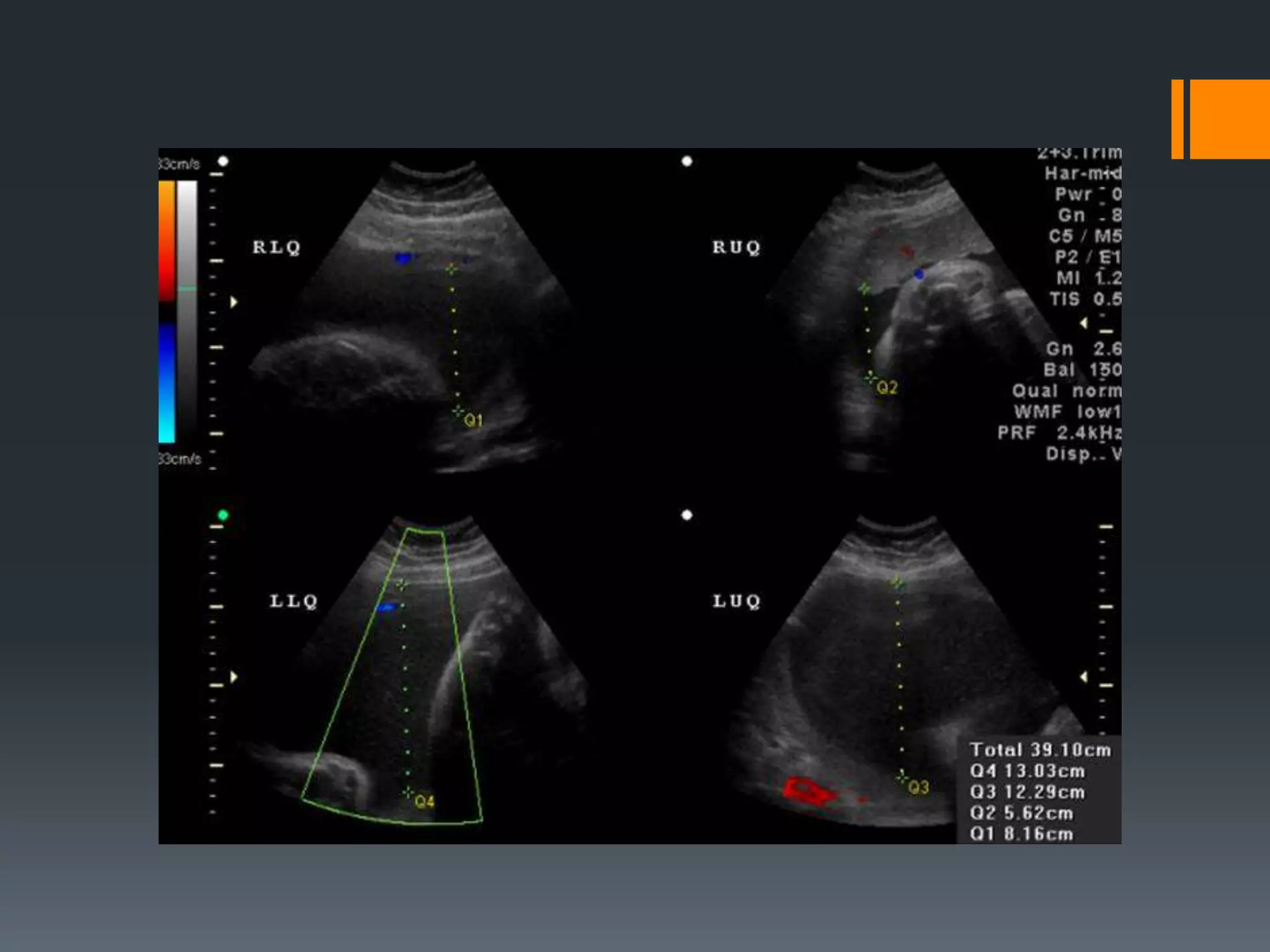Click the top caliper cross in LUQ image

tap(897, 582)
